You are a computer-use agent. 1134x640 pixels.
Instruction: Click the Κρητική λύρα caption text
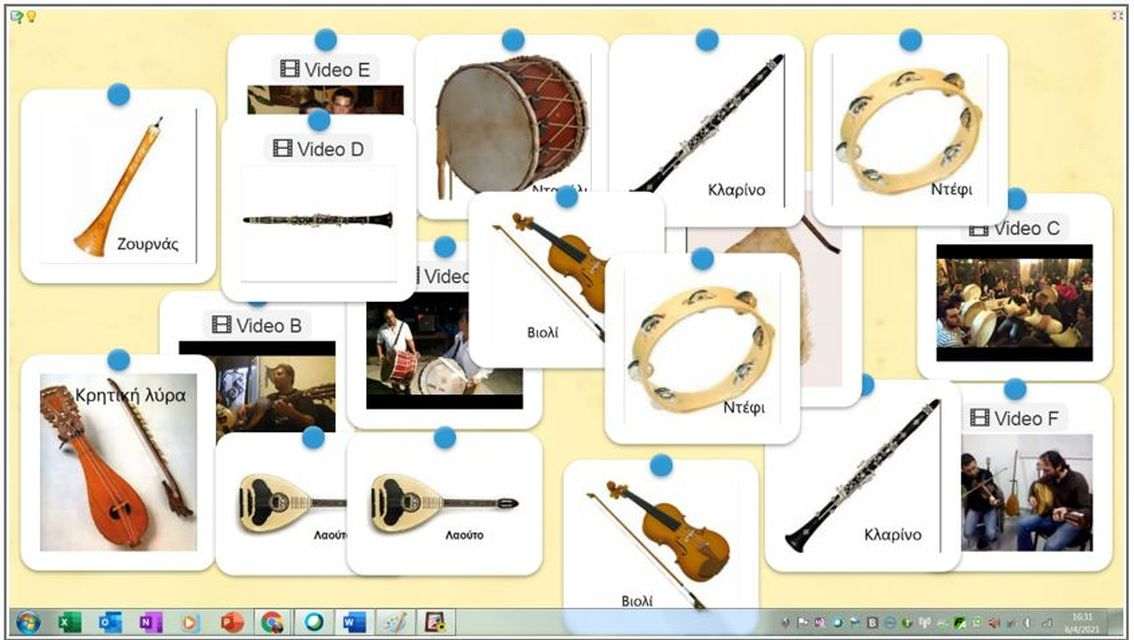point(130,395)
